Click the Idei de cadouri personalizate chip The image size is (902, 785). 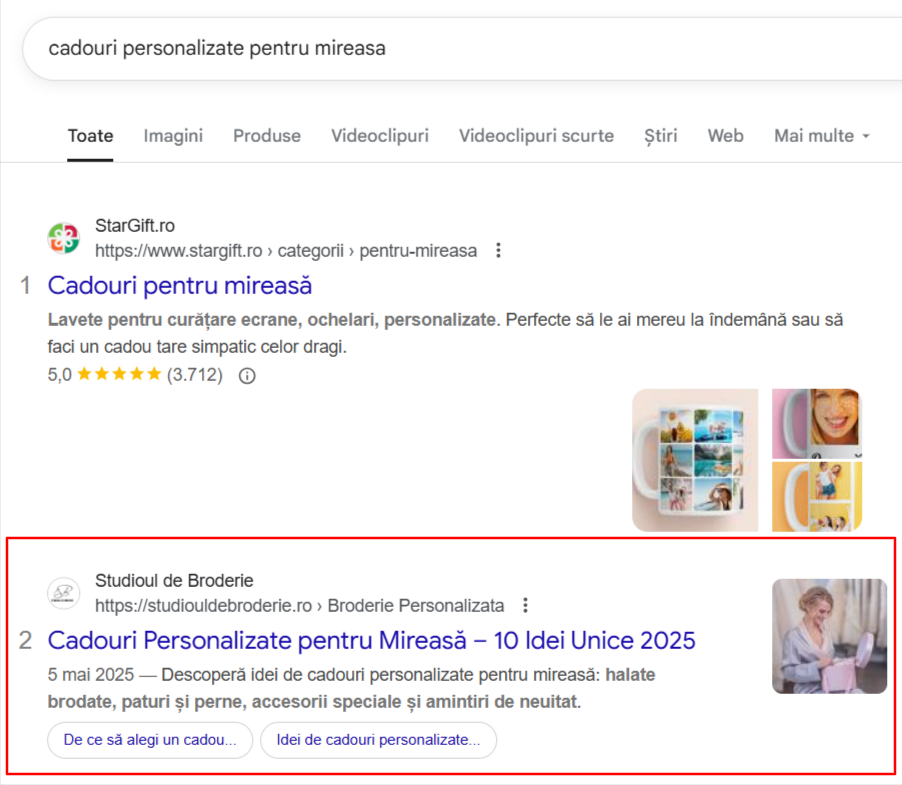[x=378, y=740]
